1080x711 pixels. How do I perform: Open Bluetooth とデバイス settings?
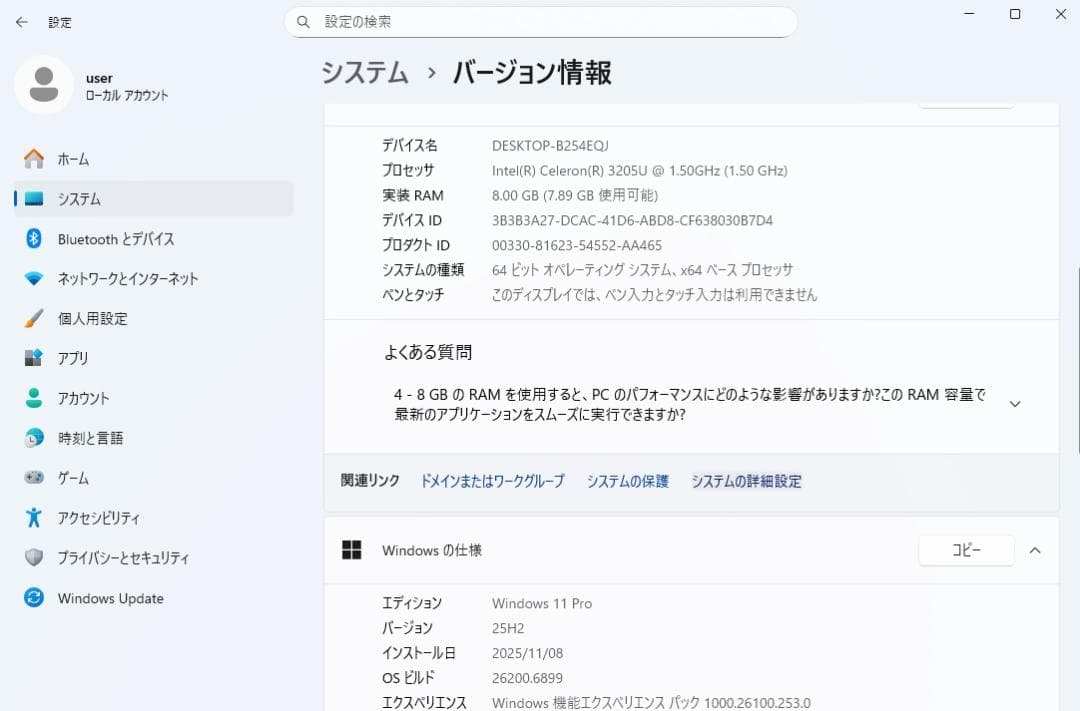click(x=154, y=239)
